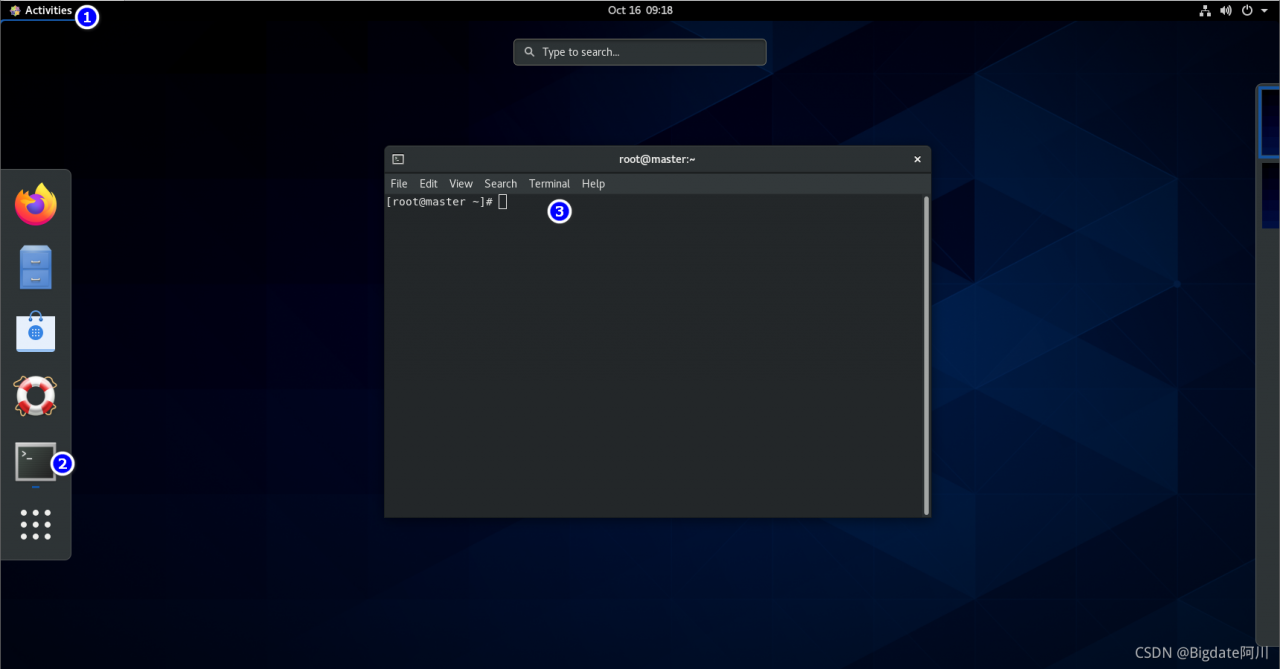Open the File menu in terminal
Screen dimensions: 1280x669
point(399,184)
